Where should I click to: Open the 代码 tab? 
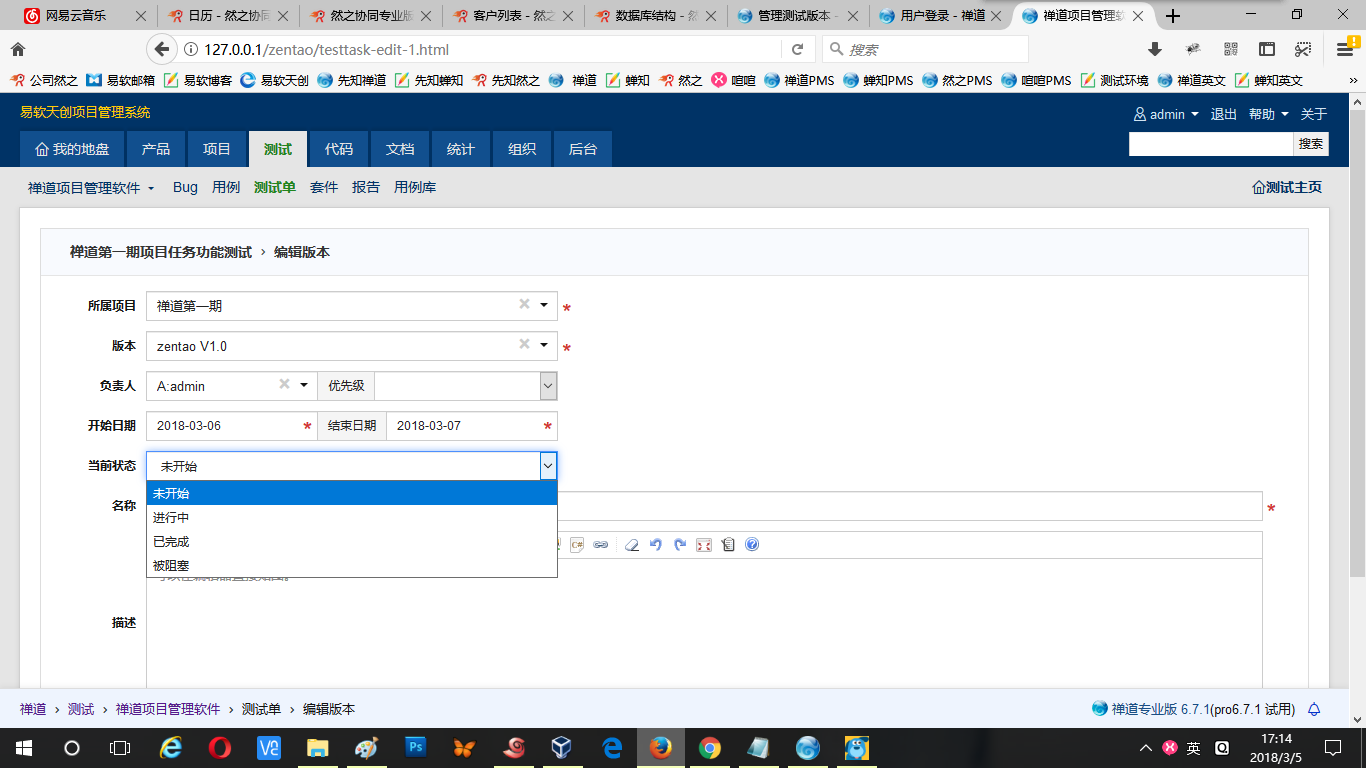click(x=339, y=149)
